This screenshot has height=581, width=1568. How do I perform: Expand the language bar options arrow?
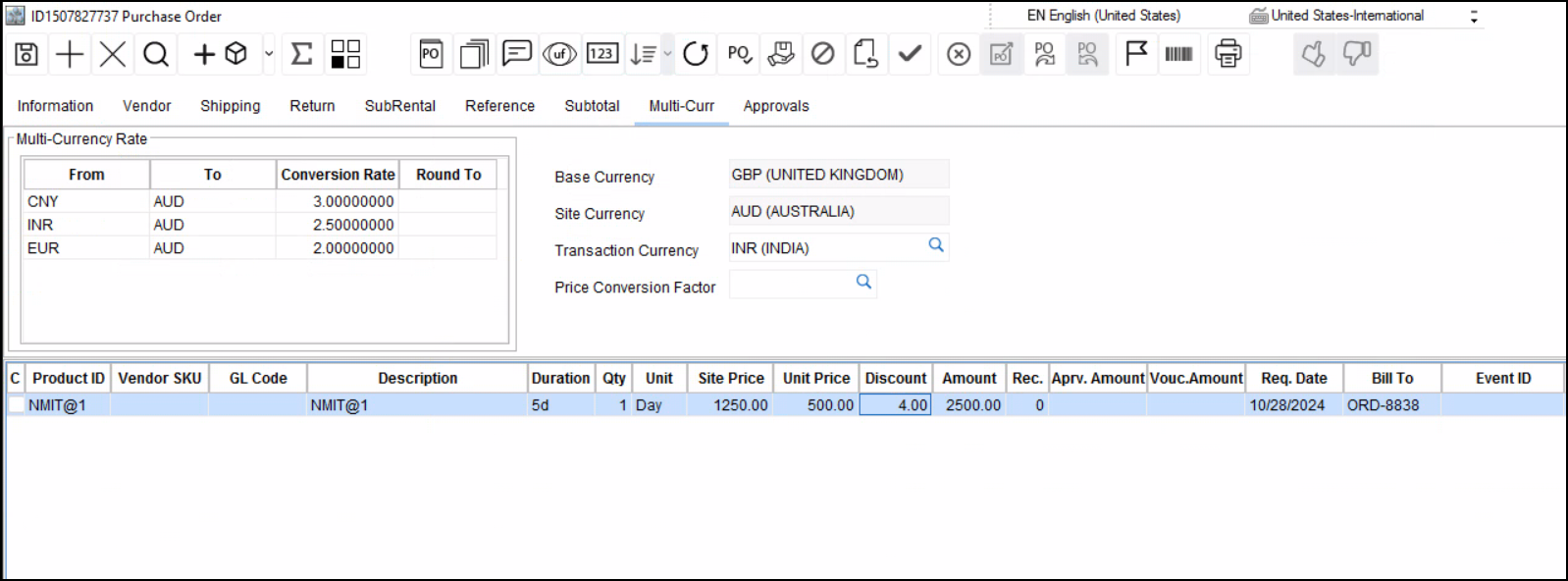click(x=1474, y=17)
